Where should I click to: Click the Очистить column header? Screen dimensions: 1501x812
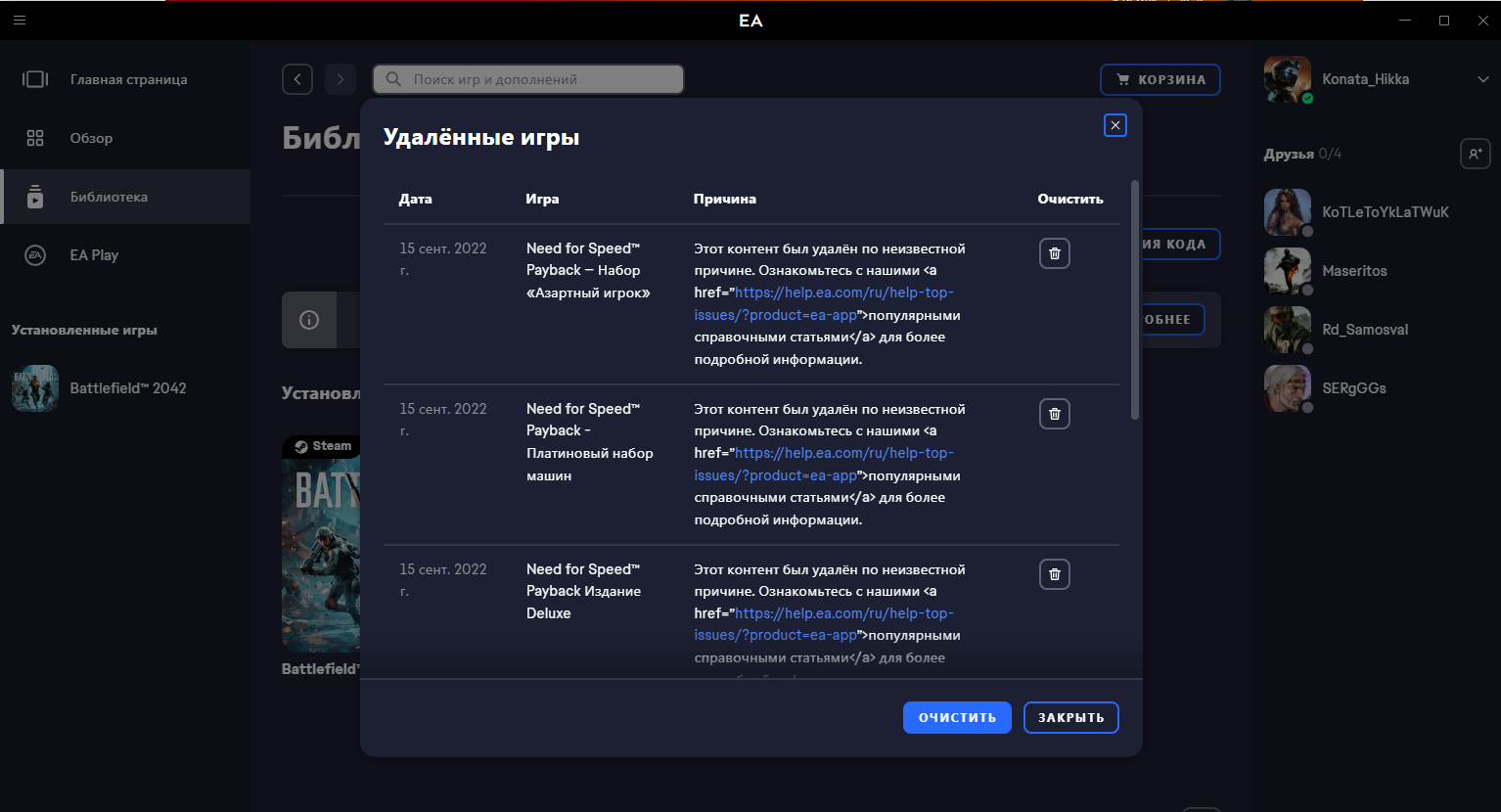coord(1070,199)
